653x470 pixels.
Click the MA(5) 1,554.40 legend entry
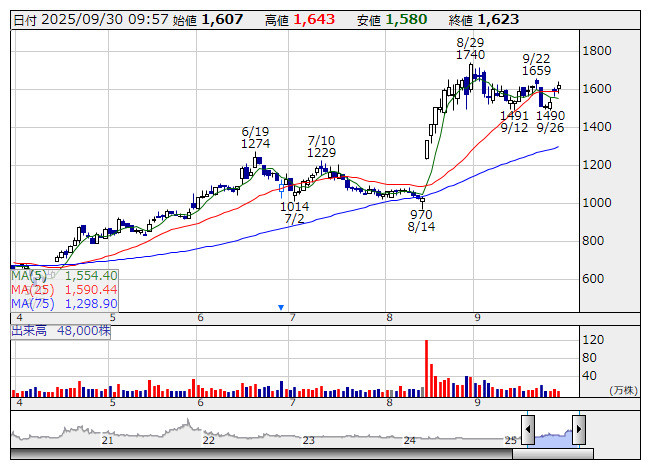[x=64, y=276]
